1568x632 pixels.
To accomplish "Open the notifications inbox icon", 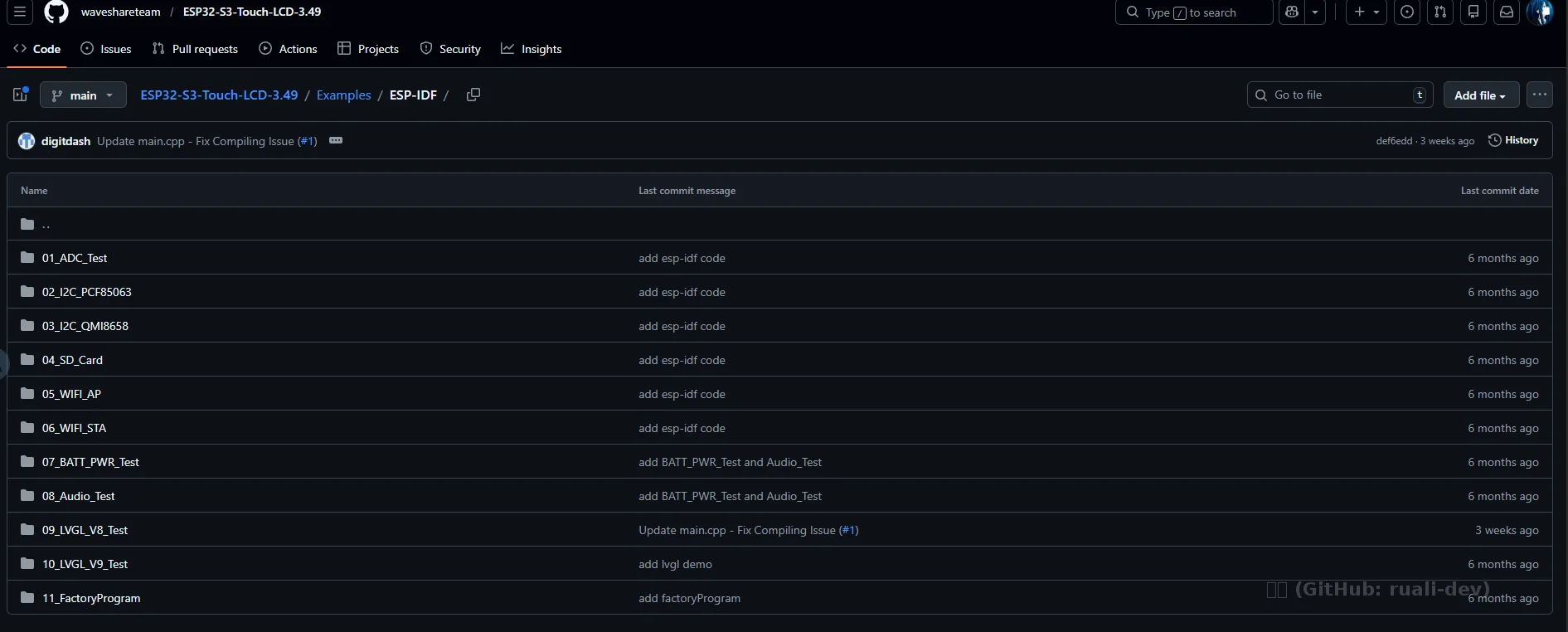I will pyautogui.click(x=1507, y=12).
